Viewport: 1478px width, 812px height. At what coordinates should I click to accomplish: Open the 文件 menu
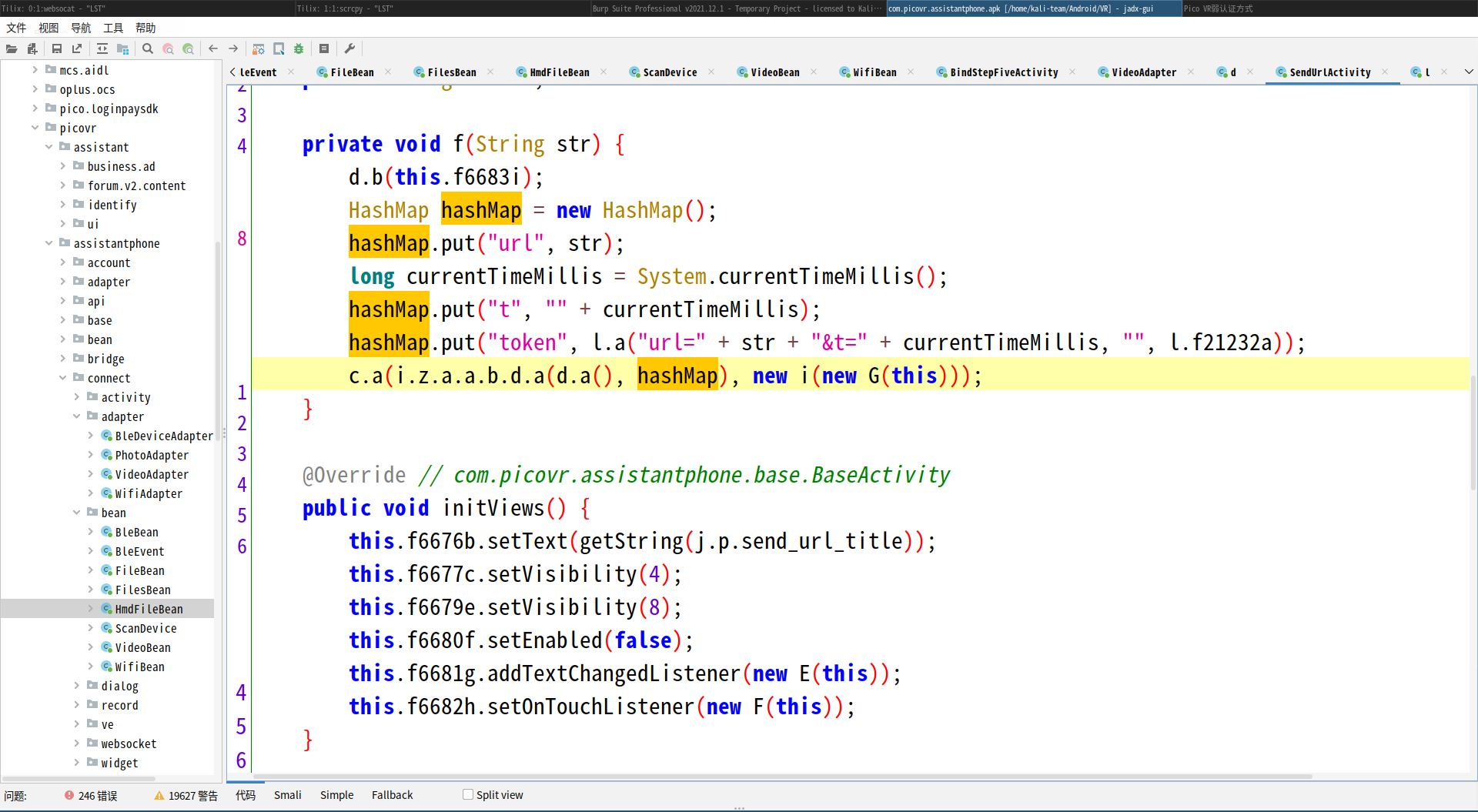pyautogui.click(x=16, y=28)
